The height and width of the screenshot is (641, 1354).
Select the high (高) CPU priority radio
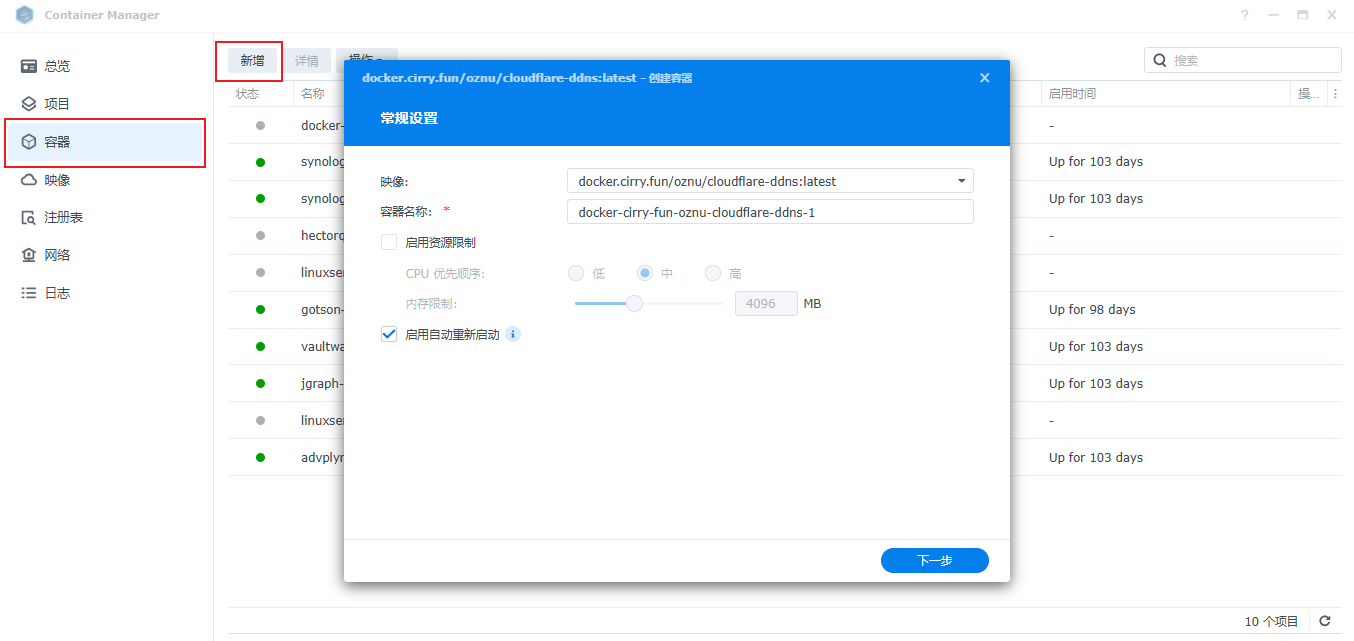(x=713, y=273)
